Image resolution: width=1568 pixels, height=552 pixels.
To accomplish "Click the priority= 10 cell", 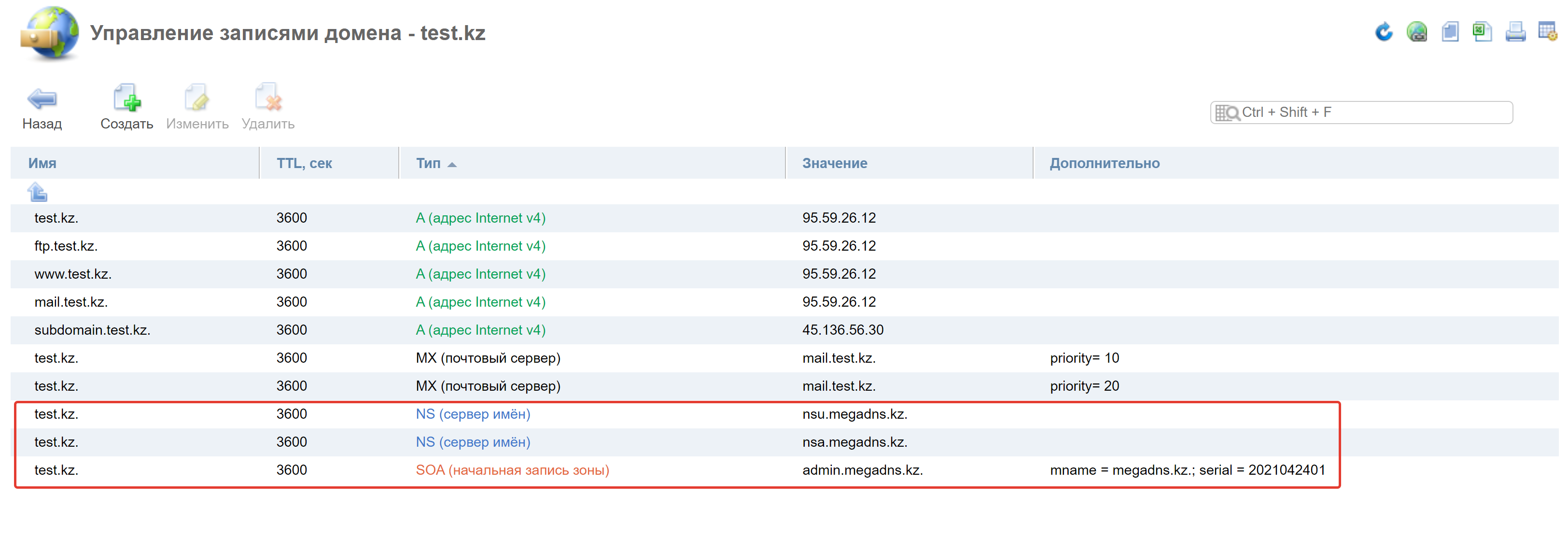I will [1084, 358].
